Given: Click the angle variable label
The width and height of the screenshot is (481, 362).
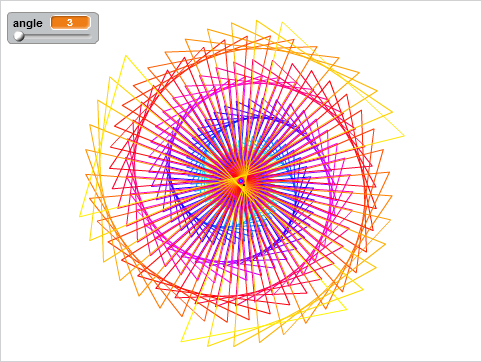Looking at the screenshot, I should 28,23.
